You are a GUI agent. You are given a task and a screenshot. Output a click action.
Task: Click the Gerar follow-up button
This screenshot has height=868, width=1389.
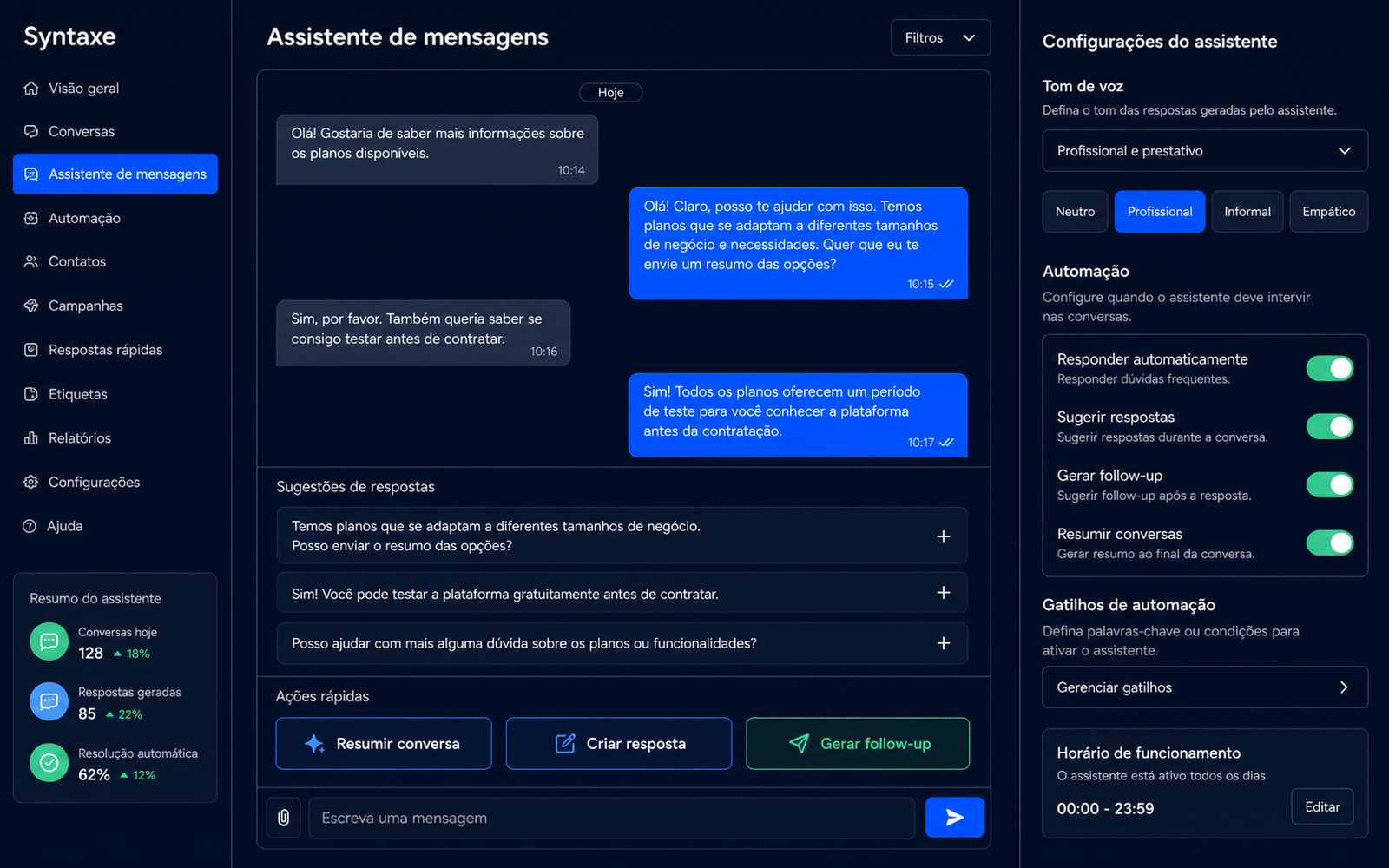tap(858, 744)
